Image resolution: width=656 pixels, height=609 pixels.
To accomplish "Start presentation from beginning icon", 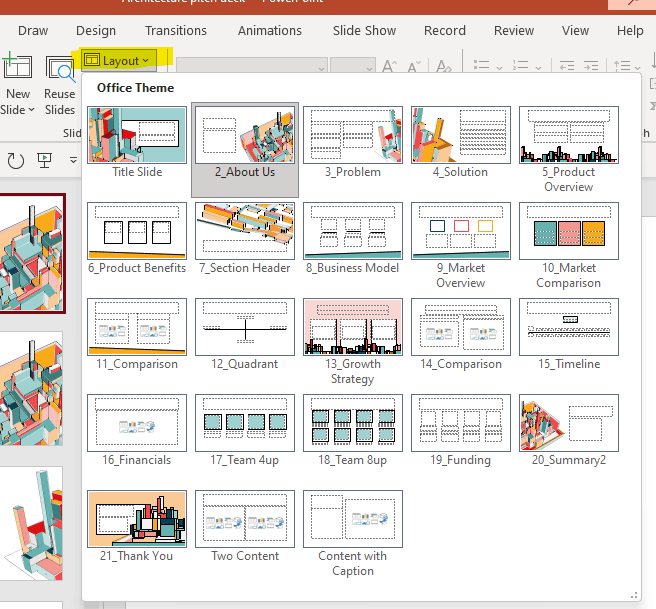I will [44, 161].
